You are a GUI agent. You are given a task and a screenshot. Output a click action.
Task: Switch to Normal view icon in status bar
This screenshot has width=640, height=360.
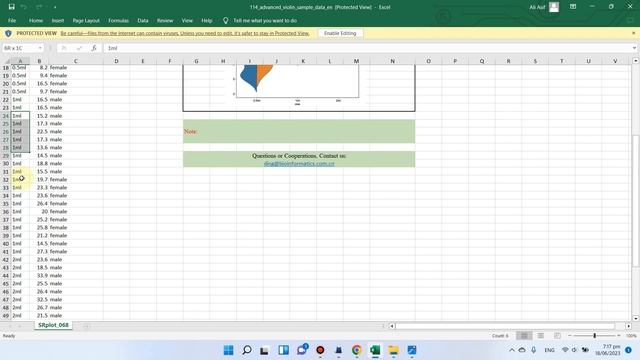point(524,336)
